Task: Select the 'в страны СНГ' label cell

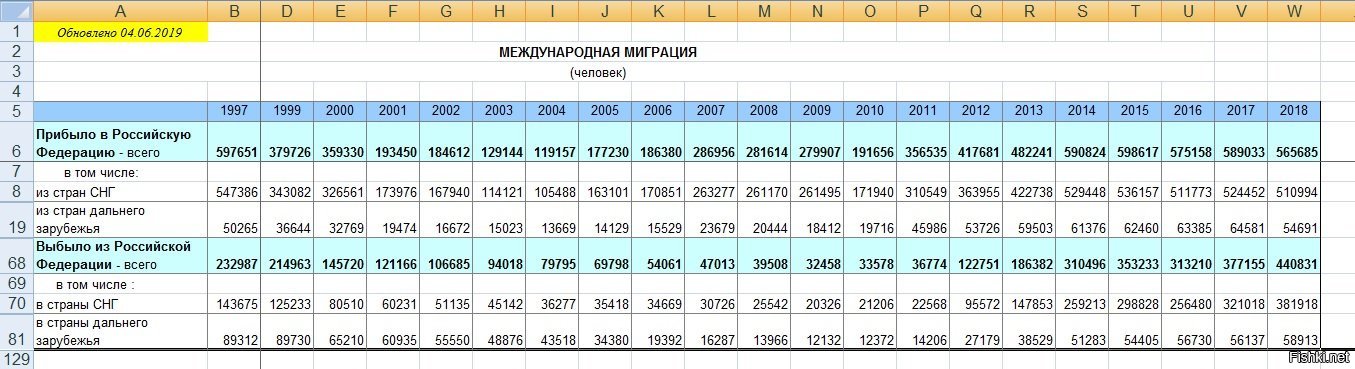Action: [121, 303]
